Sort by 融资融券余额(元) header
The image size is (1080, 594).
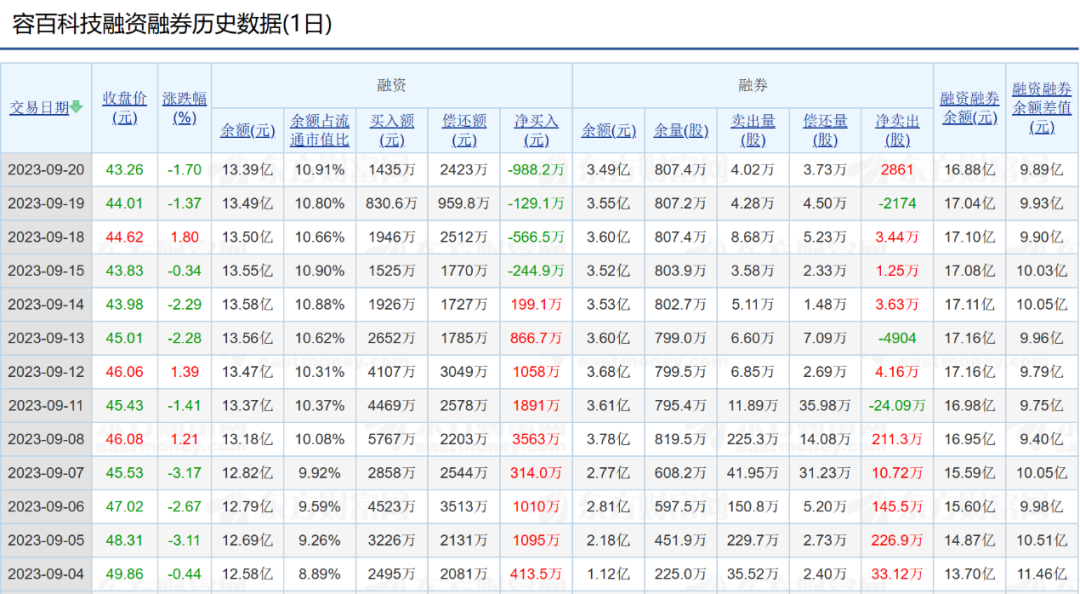coord(970,107)
